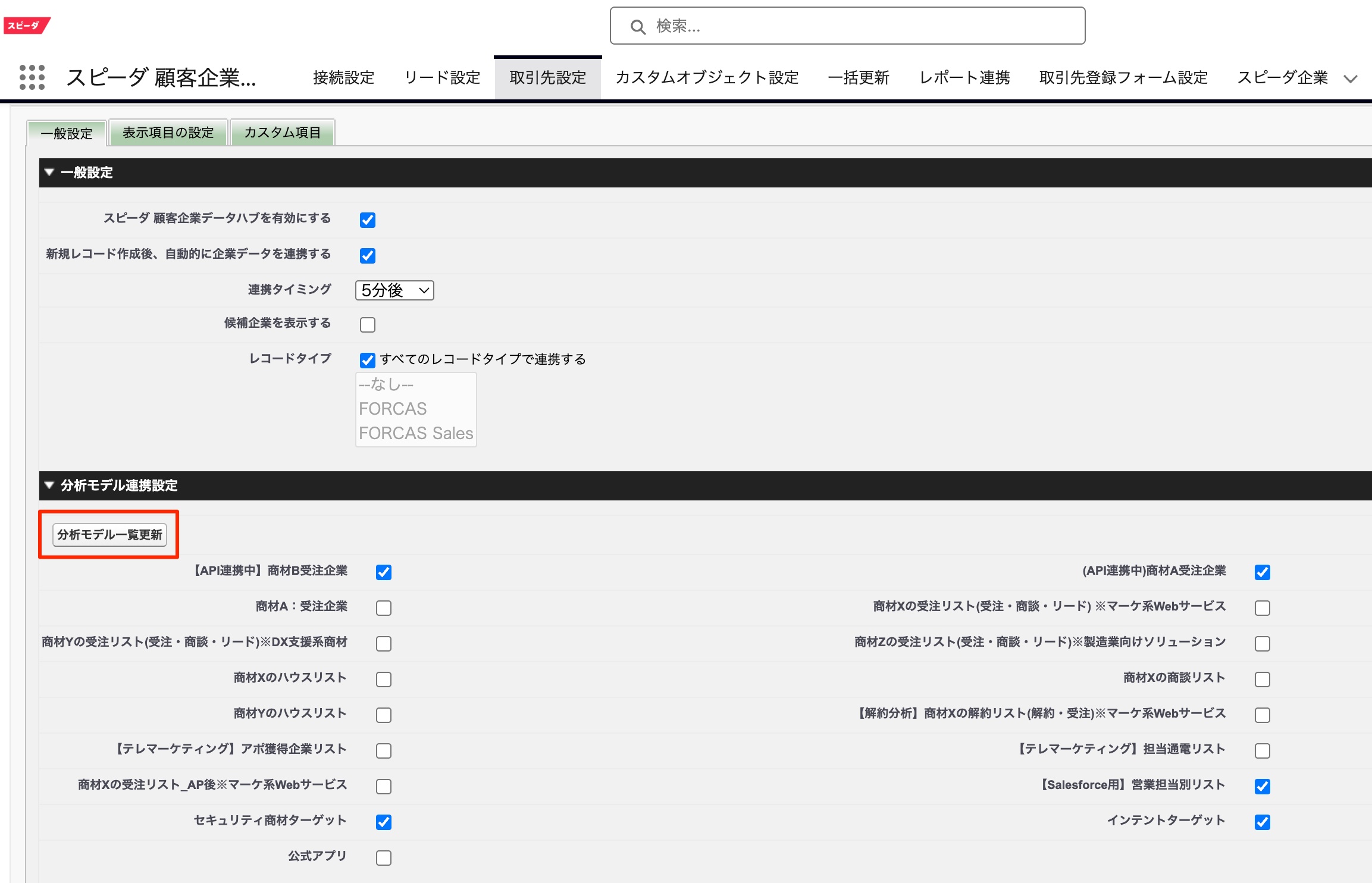Image resolution: width=1372 pixels, height=883 pixels.
Task: Click the 分析モデル一覧更新 button
Action: pyautogui.click(x=109, y=534)
